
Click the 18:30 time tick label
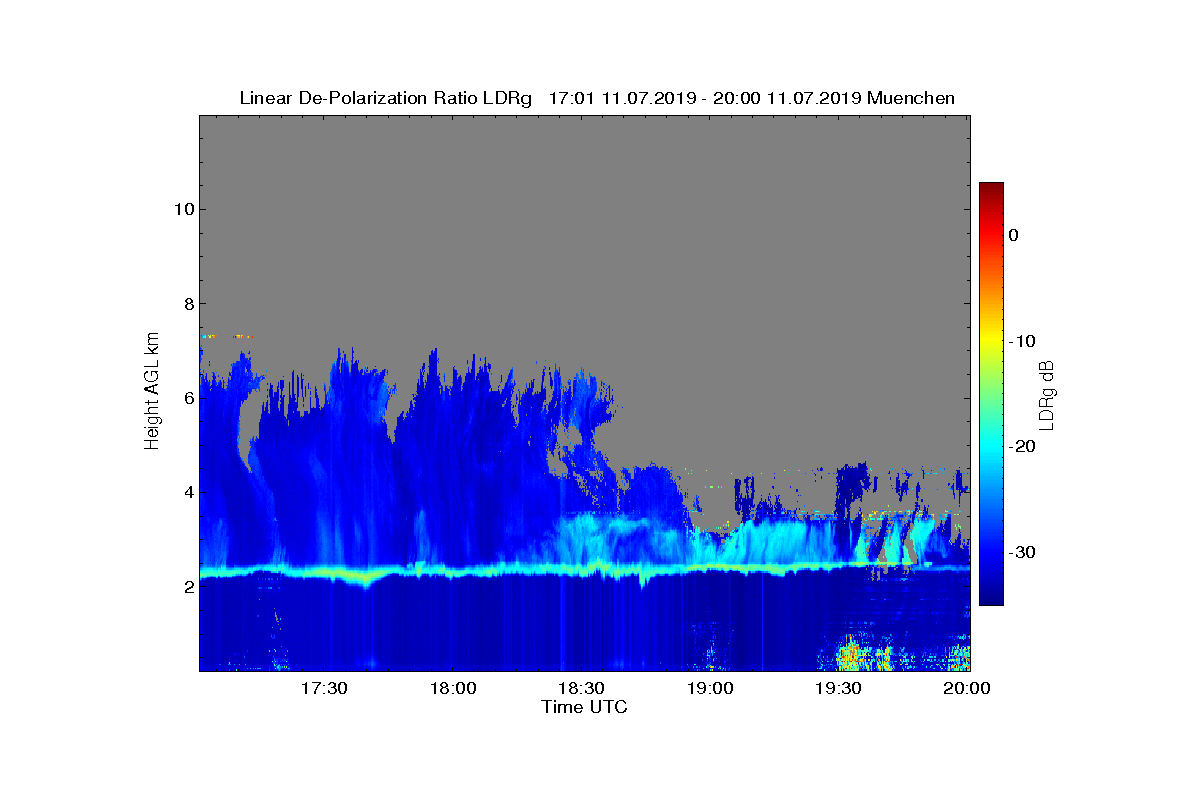(581, 689)
